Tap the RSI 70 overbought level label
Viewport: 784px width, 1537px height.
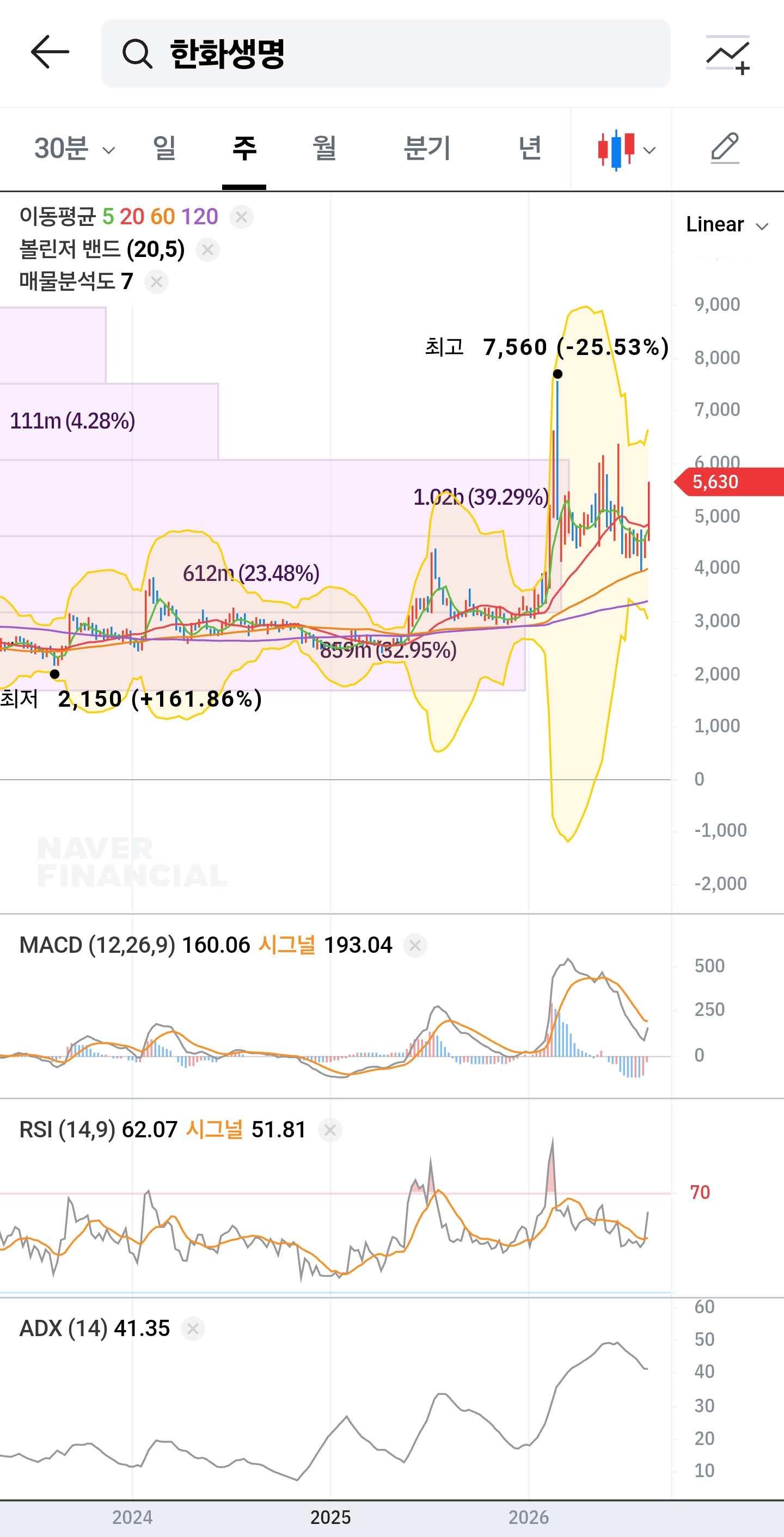(x=700, y=1192)
